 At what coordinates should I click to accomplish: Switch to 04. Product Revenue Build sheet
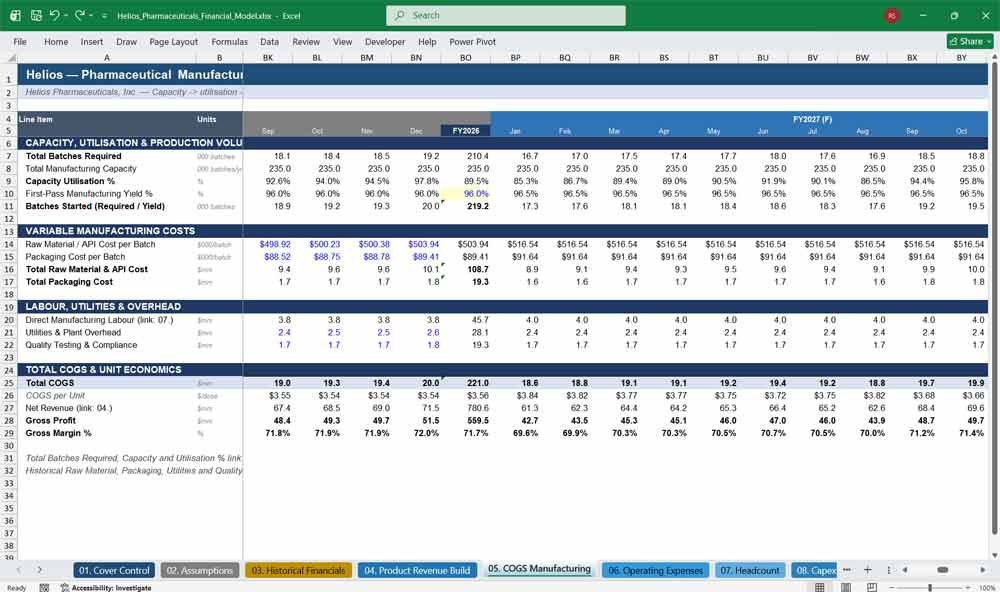(417, 570)
